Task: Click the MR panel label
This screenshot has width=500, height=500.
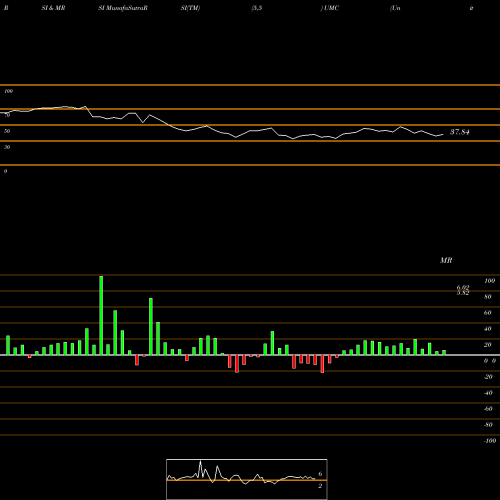Action: [x=446, y=260]
